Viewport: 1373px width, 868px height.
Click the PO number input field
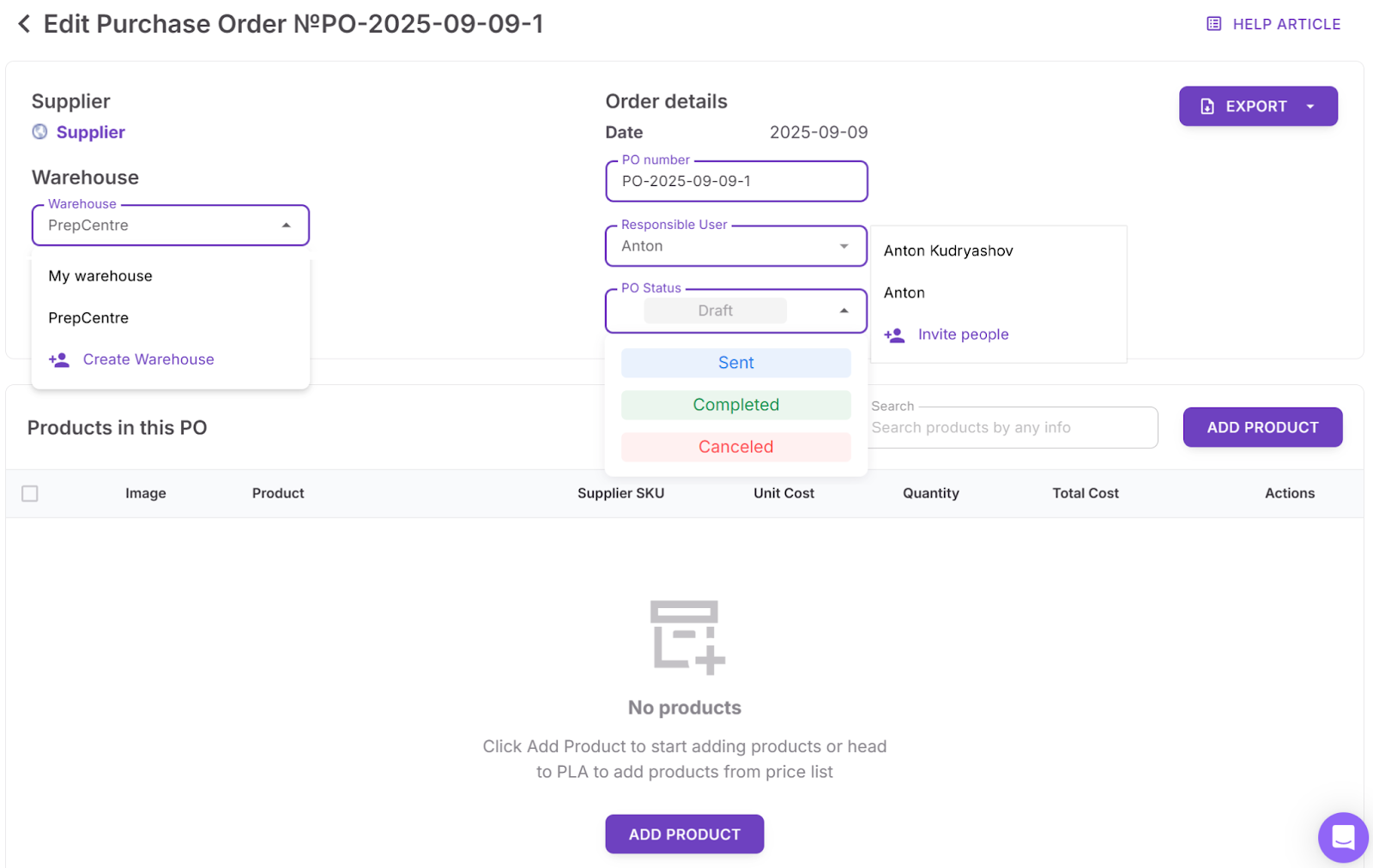pyautogui.click(x=735, y=181)
